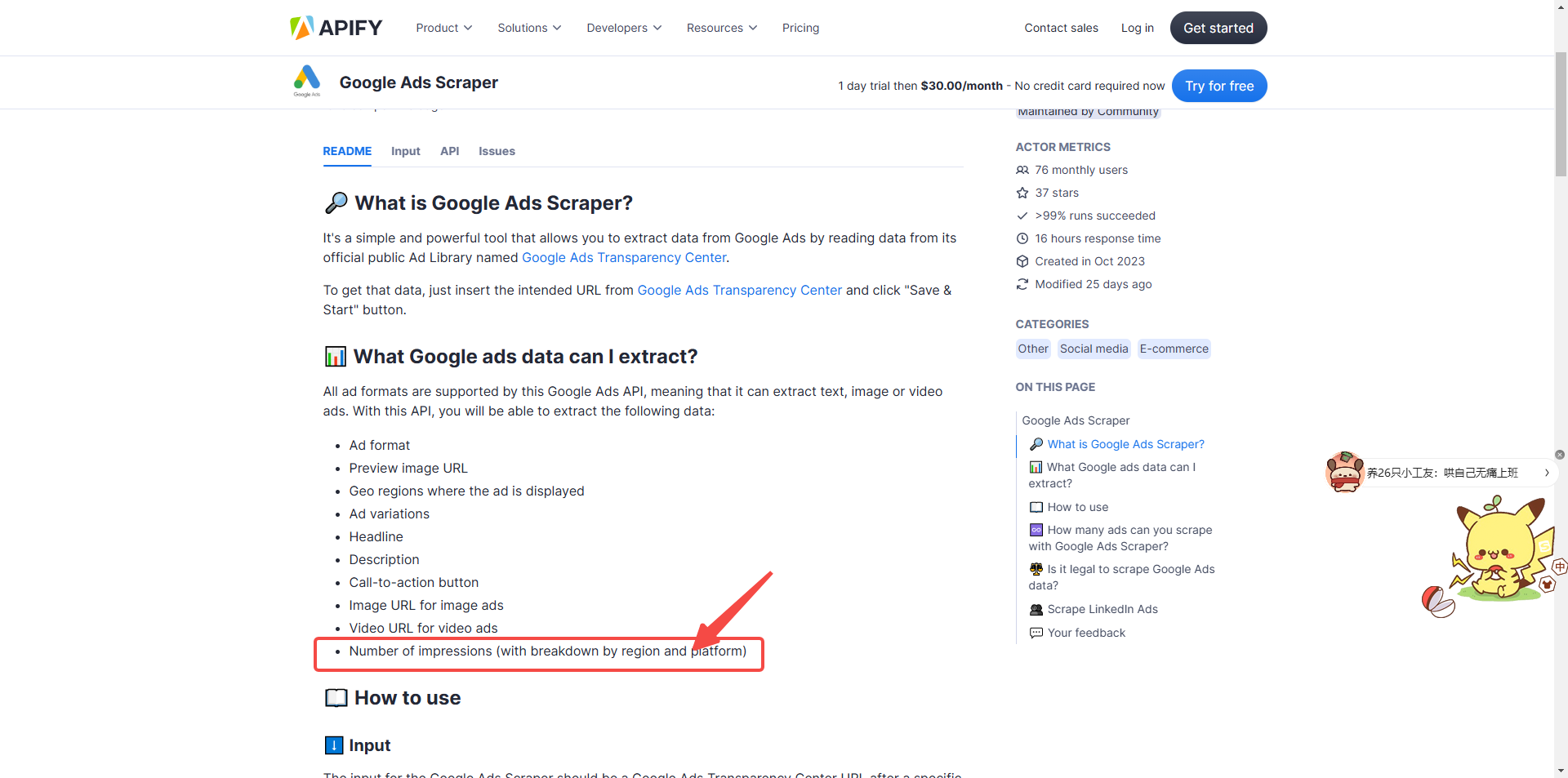Expand the pet widget via its right chevron
Viewport: 1568px width, 778px height.
click(x=1548, y=473)
